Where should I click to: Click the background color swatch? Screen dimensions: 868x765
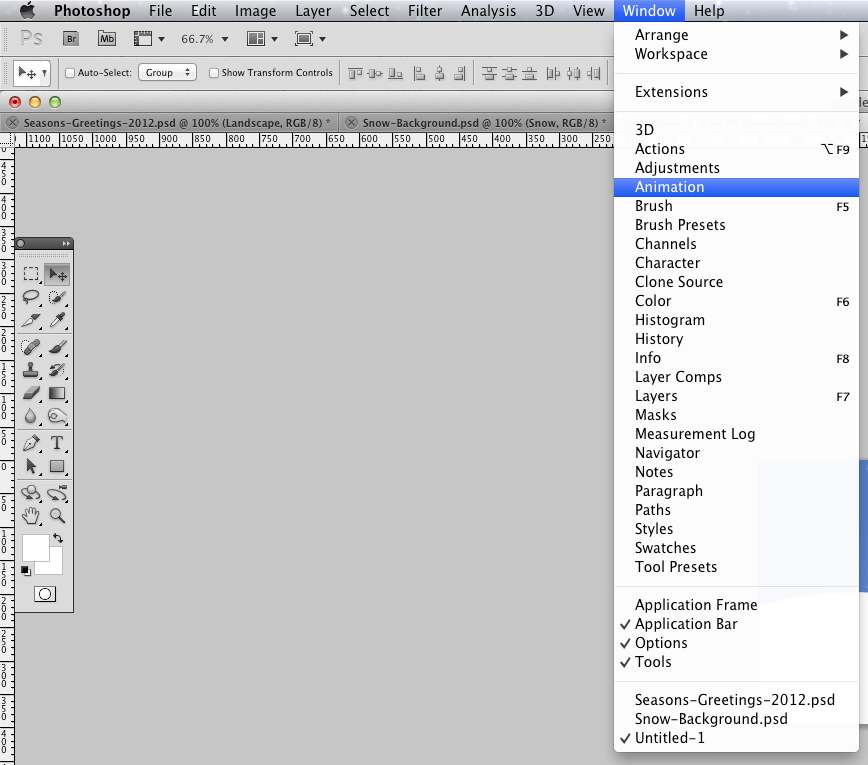55,567
